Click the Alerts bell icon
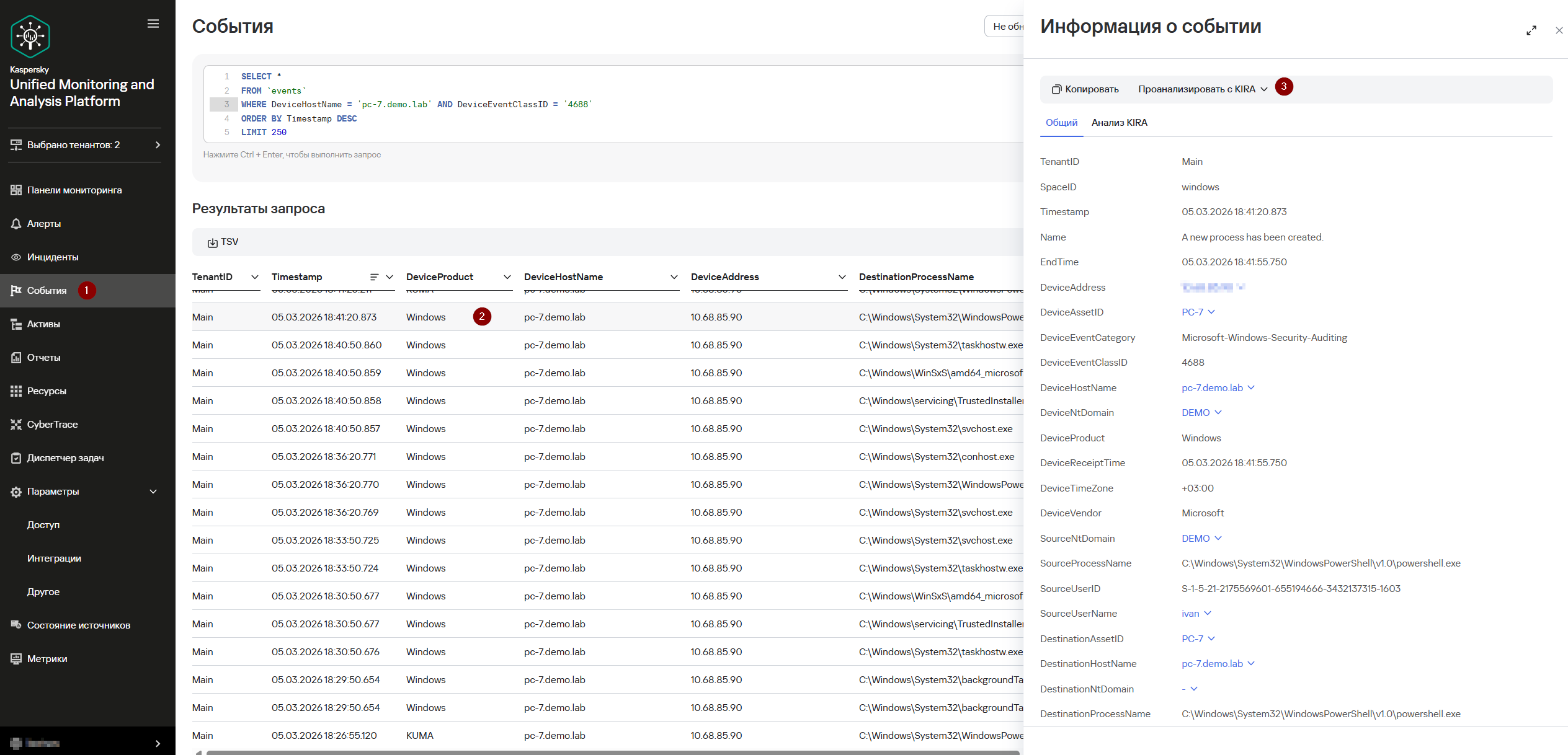1568x755 pixels. click(16, 224)
